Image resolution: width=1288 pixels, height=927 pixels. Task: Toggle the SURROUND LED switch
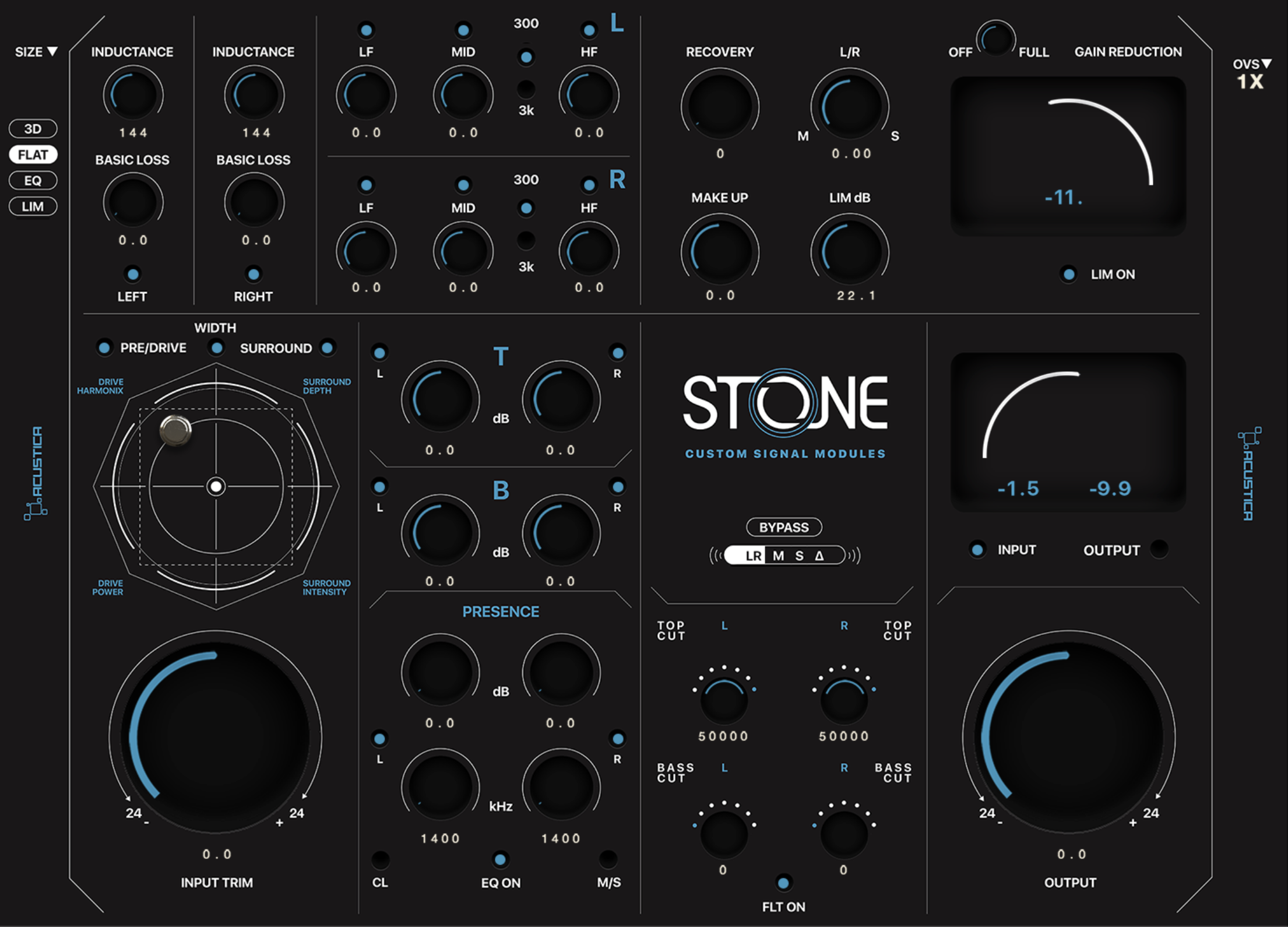point(328,348)
